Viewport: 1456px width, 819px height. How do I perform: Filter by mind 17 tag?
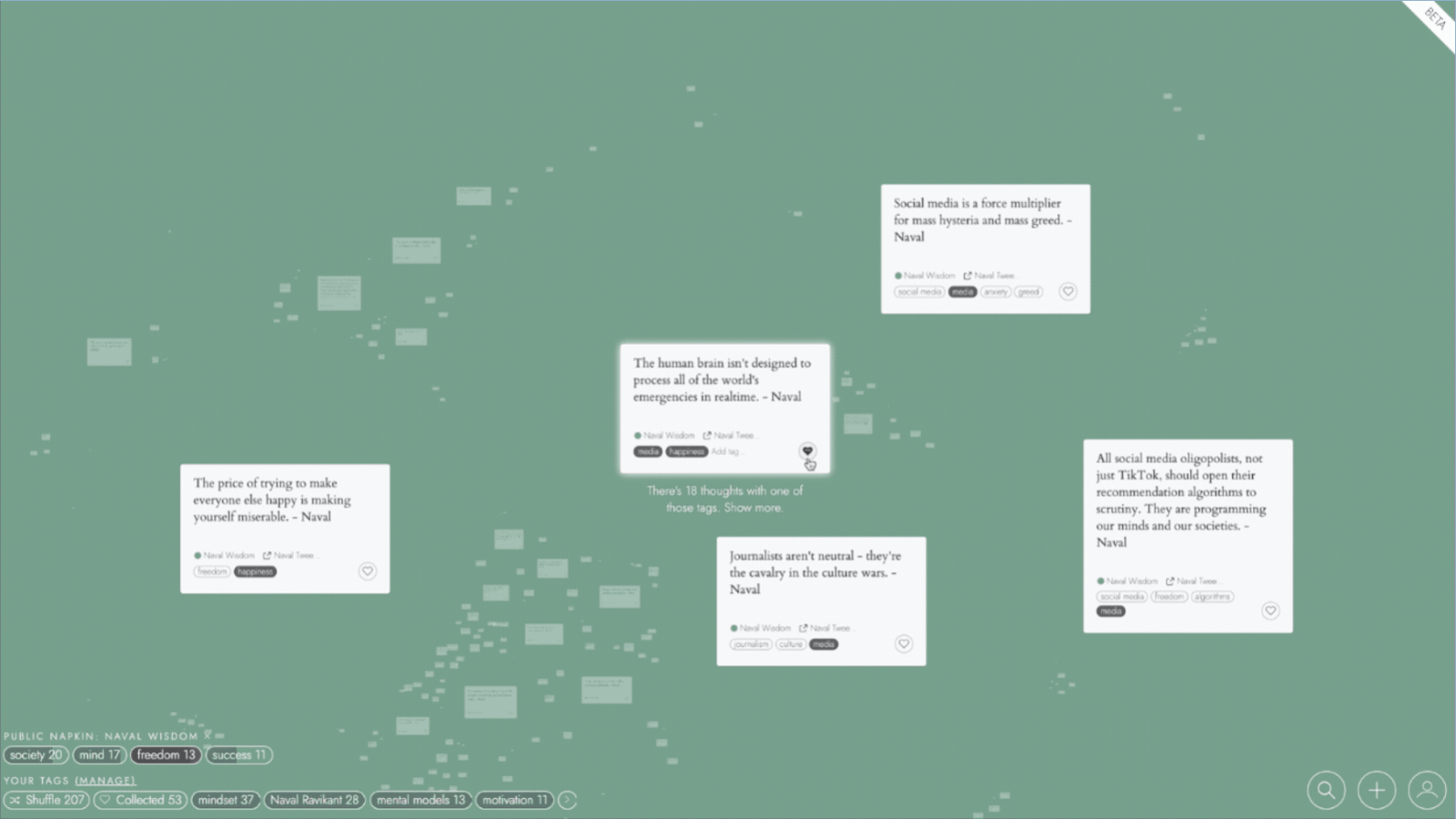point(99,754)
